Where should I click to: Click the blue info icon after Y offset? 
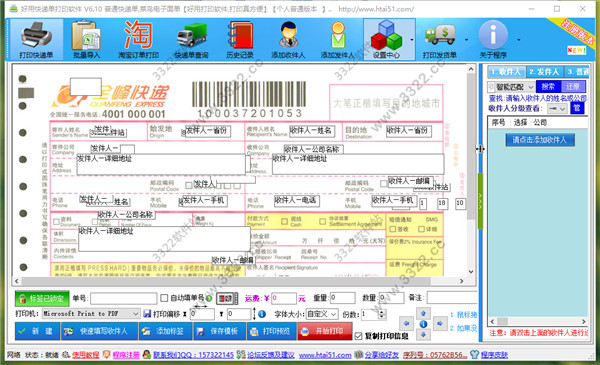[262, 314]
